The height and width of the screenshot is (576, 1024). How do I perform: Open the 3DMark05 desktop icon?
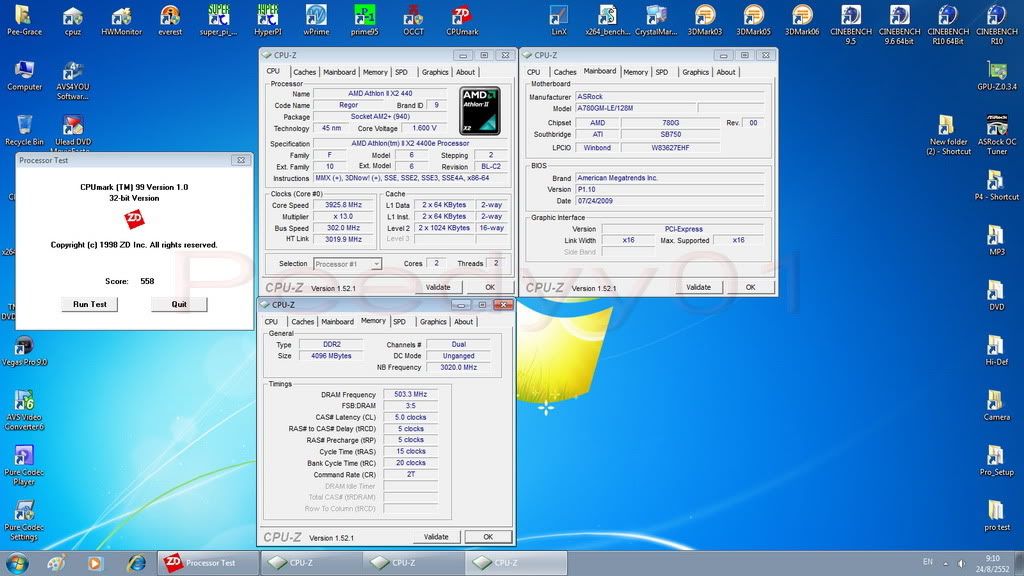coord(754,20)
